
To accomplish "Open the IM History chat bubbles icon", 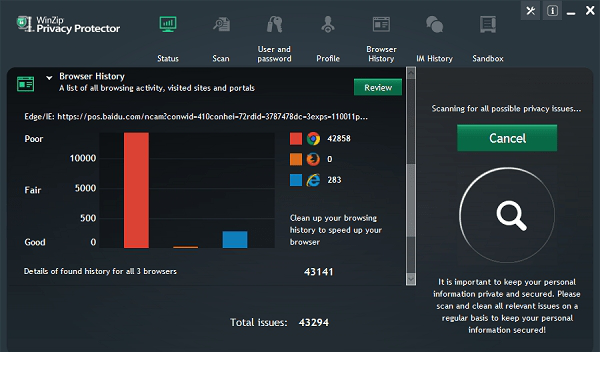I will click(434, 24).
